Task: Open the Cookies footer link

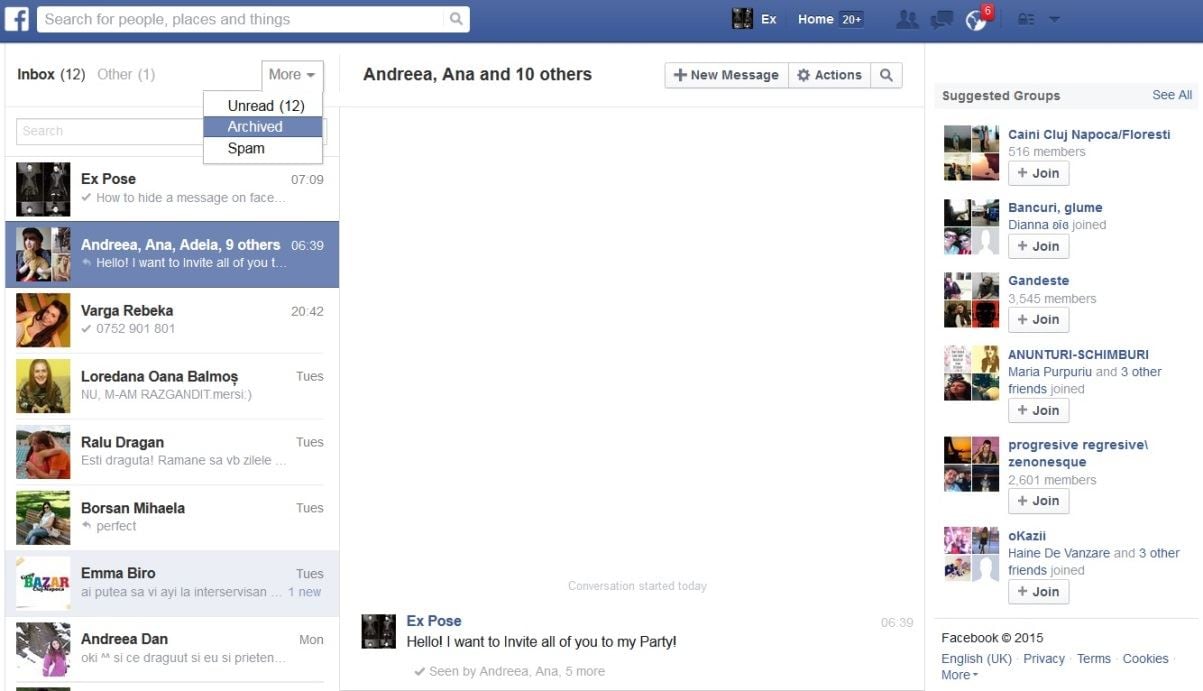Action: pyautogui.click(x=1146, y=659)
